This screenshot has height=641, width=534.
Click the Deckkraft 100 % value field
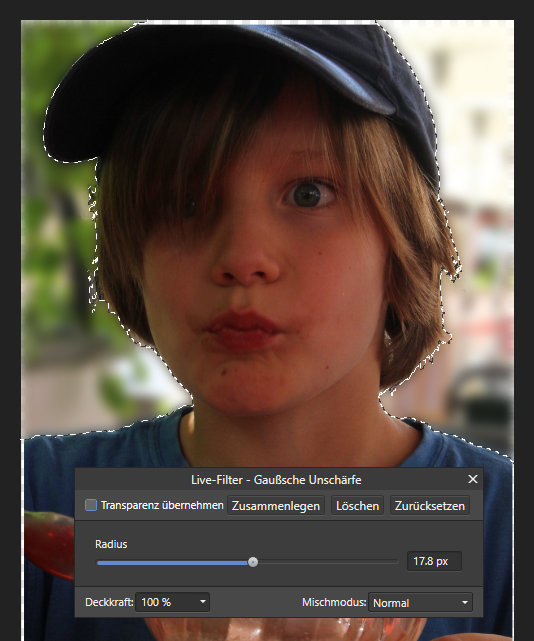pyautogui.click(x=167, y=602)
